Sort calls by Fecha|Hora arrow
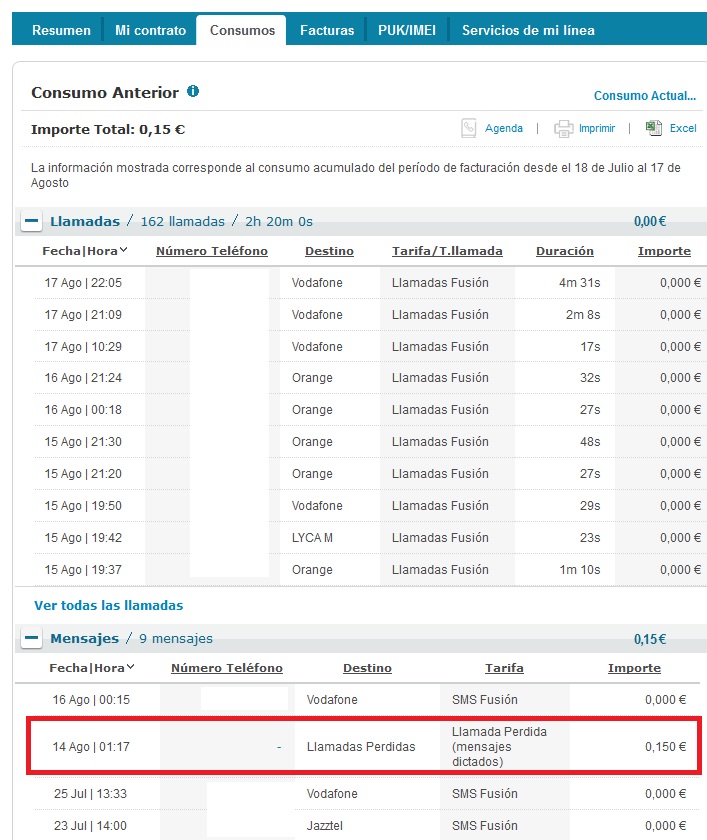The image size is (707, 840). 124,250
